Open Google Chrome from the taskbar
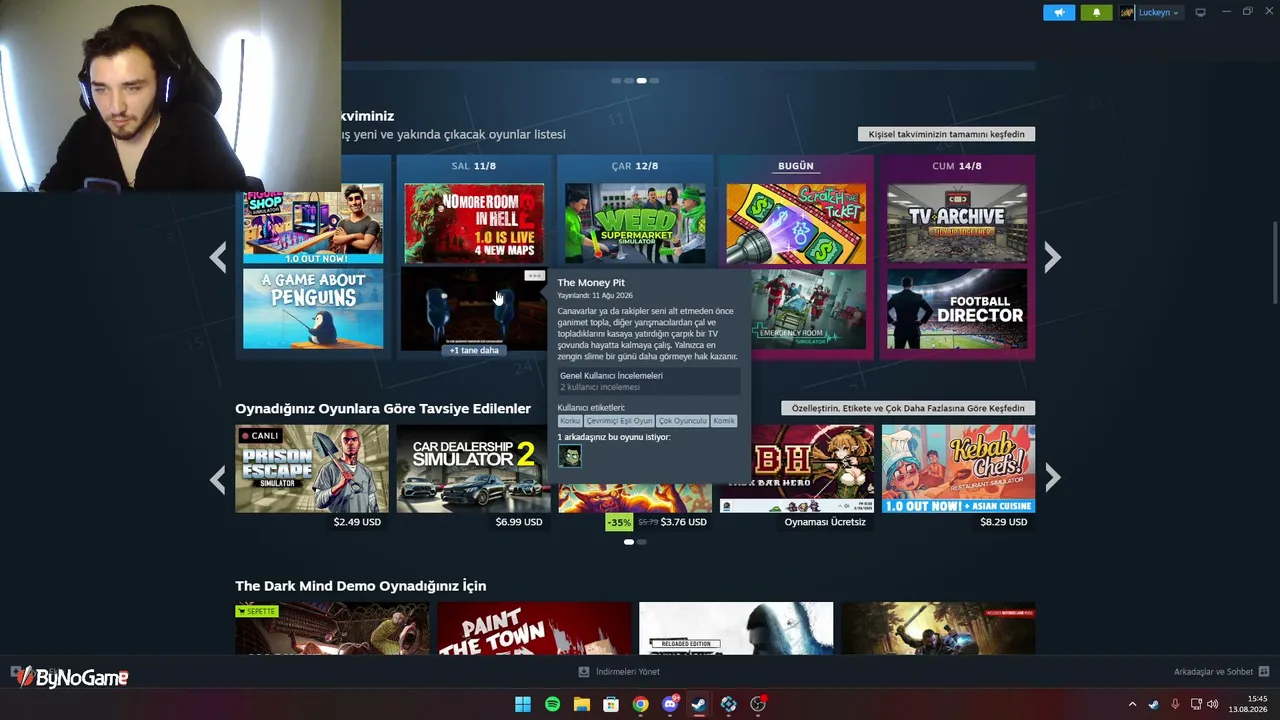Image resolution: width=1280 pixels, height=720 pixels. [x=640, y=704]
